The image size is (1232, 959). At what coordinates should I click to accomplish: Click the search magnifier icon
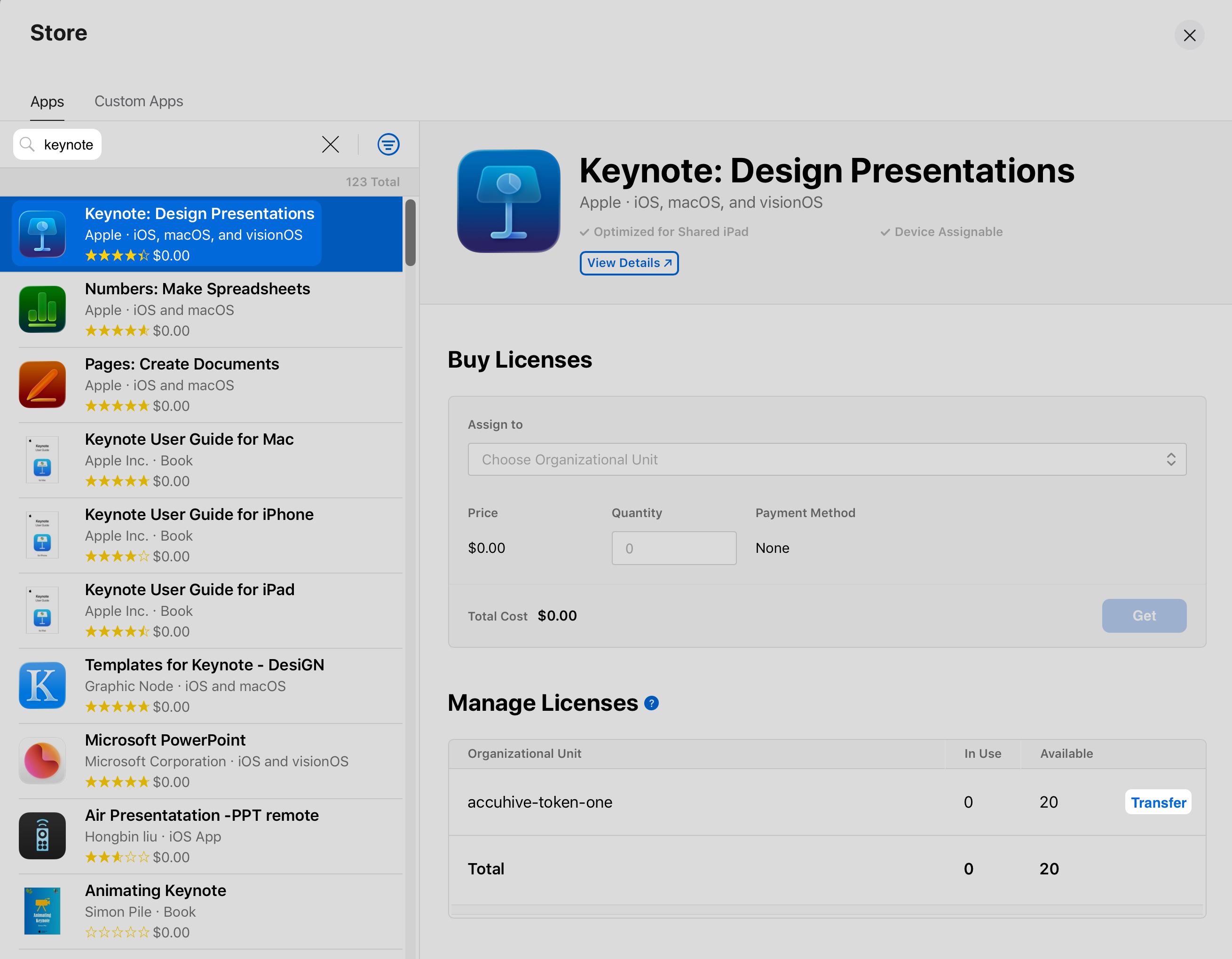tap(27, 144)
